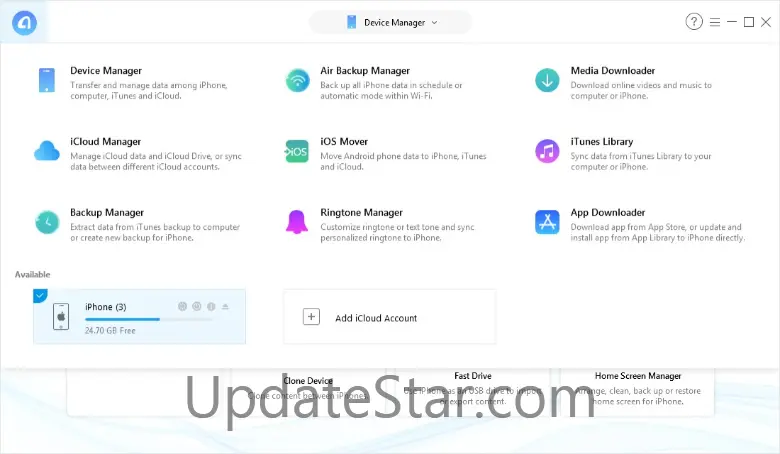Click the plus icon for adding iCloud

311,317
